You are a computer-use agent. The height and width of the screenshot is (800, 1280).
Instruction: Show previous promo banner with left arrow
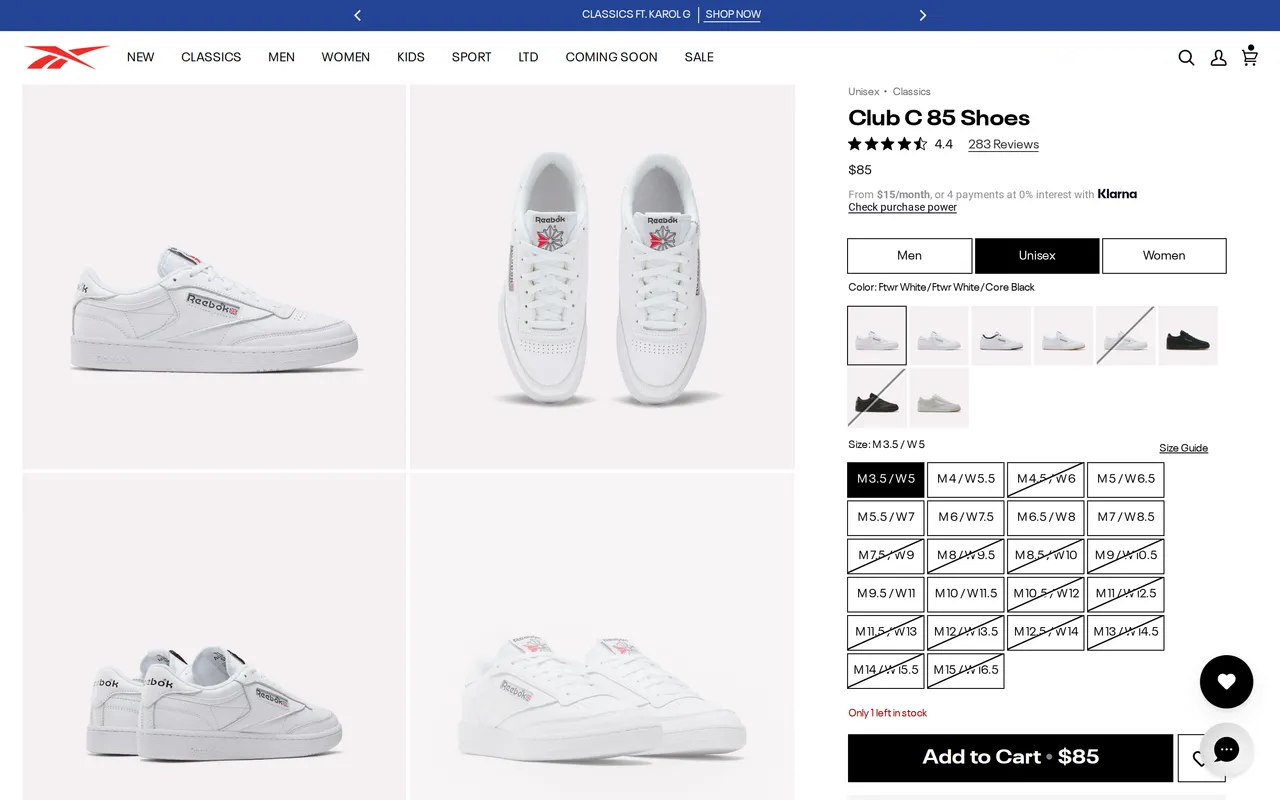click(x=358, y=15)
